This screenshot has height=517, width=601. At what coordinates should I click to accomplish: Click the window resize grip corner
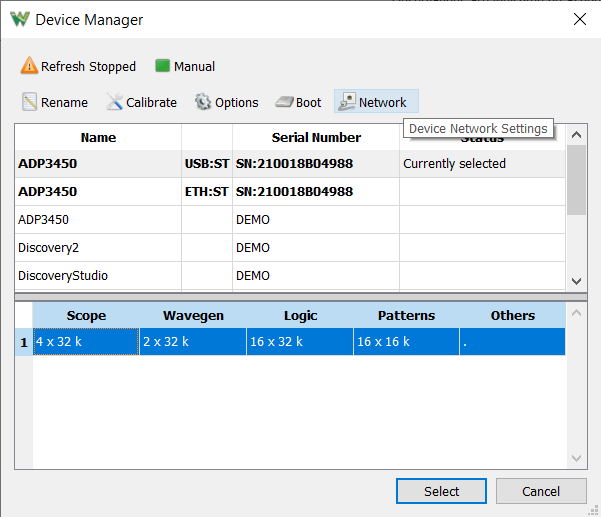coord(593,510)
